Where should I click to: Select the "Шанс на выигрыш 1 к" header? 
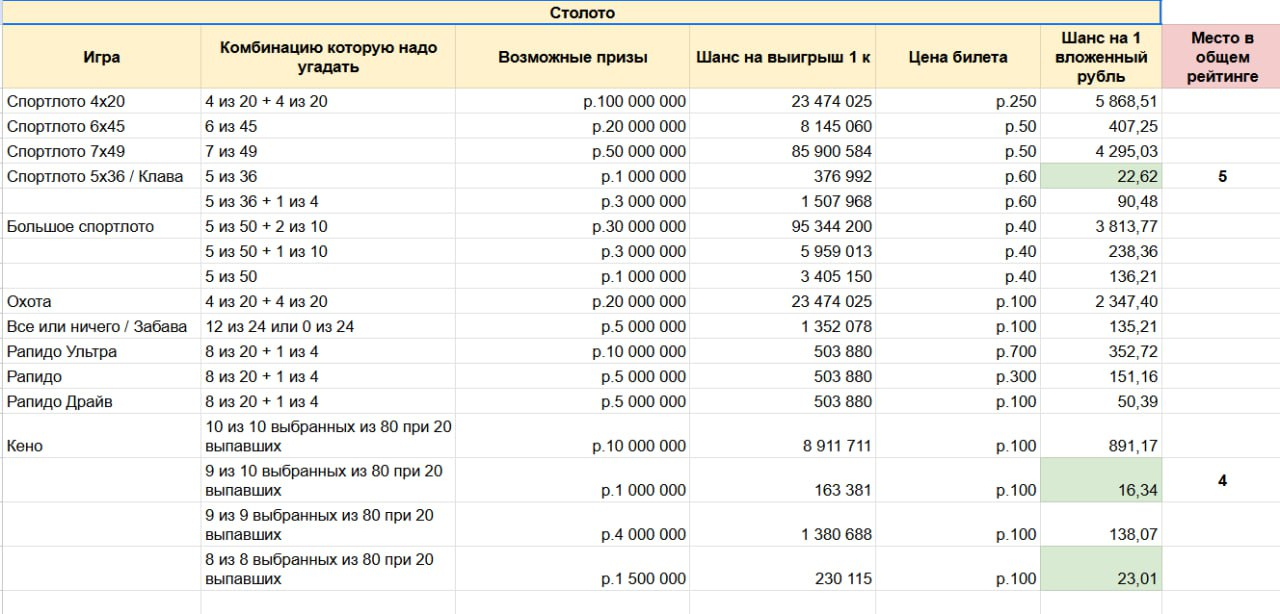point(783,57)
